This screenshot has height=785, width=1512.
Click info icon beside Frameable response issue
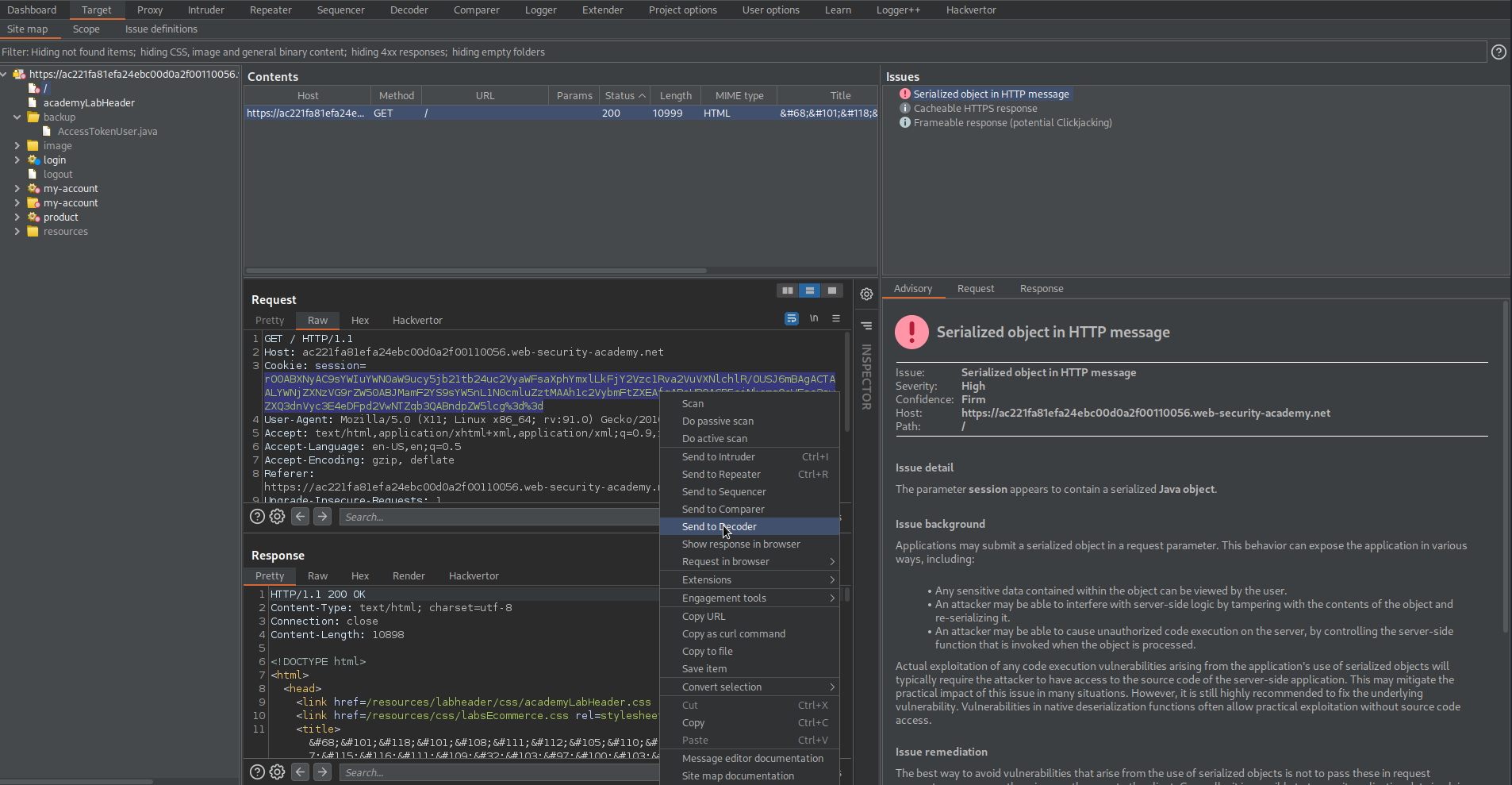(904, 122)
